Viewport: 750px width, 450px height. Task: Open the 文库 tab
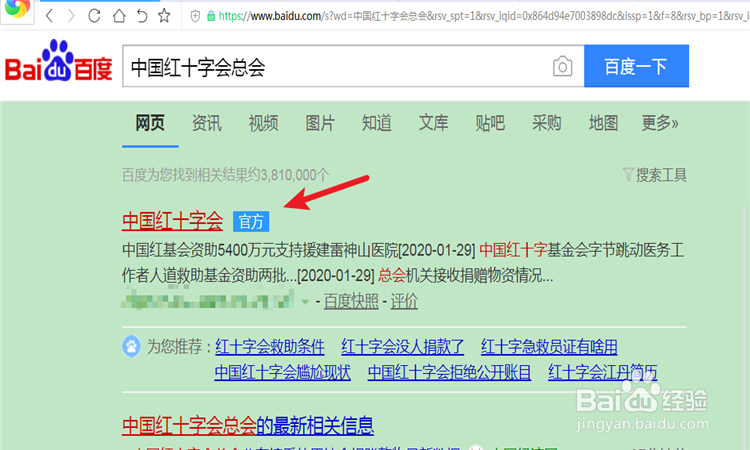point(433,123)
